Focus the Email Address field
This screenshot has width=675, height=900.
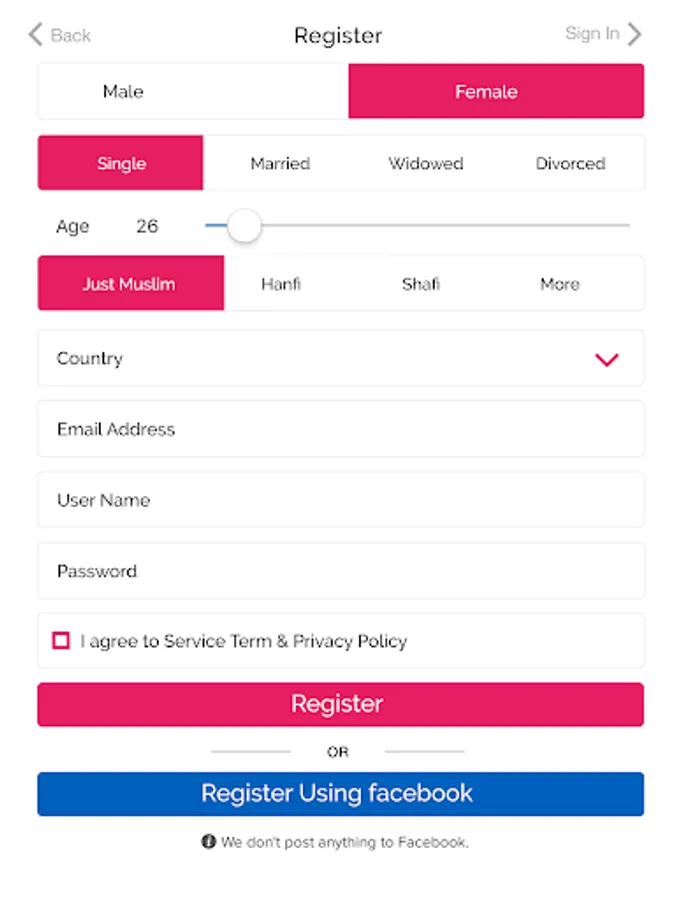click(x=340, y=429)
